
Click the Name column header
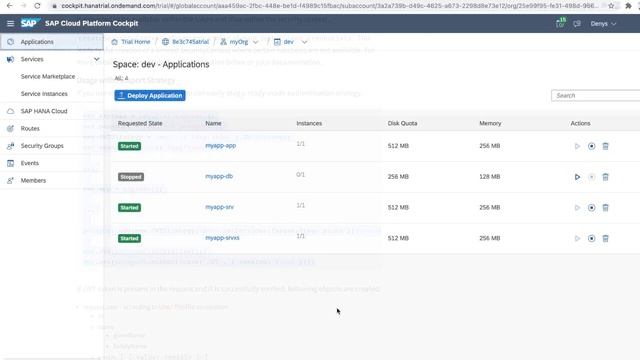213,123
